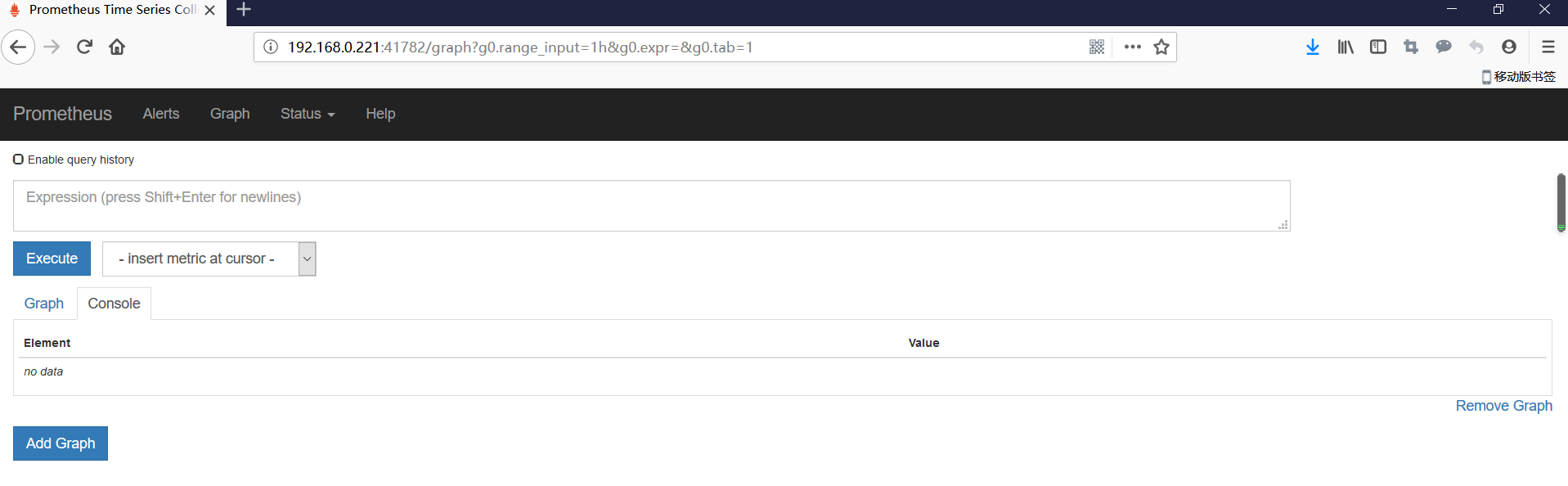The image size is (1568, 486).
Task: Click the Value column header
Action: [924, 343]
